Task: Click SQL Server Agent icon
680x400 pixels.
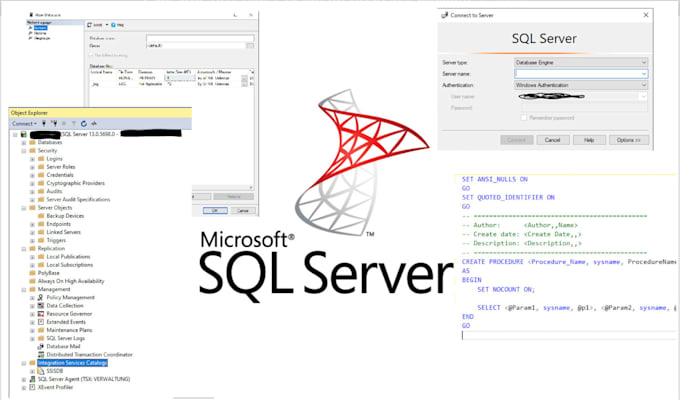Action: click(x=32, y=379)
